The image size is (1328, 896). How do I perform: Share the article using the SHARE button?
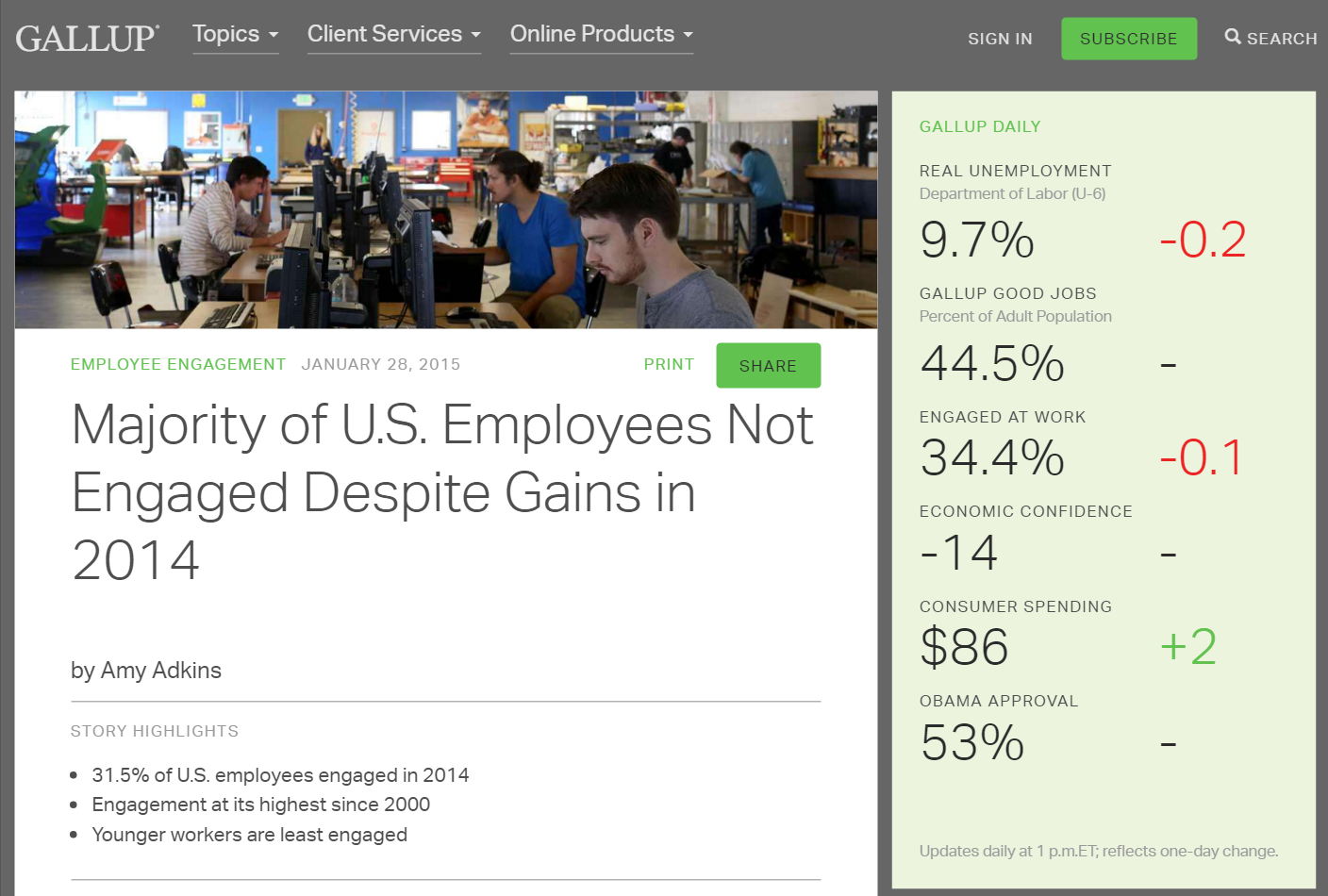768,365
